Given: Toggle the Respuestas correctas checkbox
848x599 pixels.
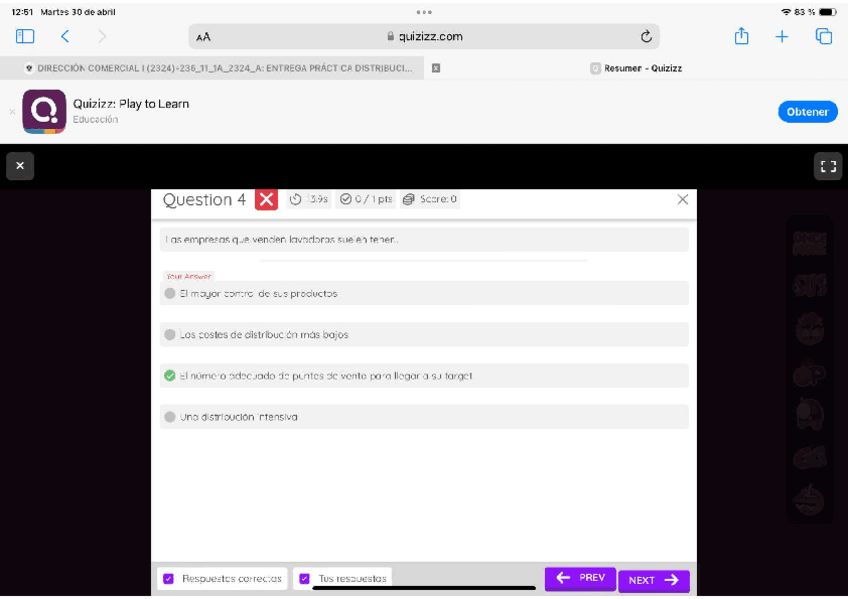Looking at the screenshot, I should point(168,578).
